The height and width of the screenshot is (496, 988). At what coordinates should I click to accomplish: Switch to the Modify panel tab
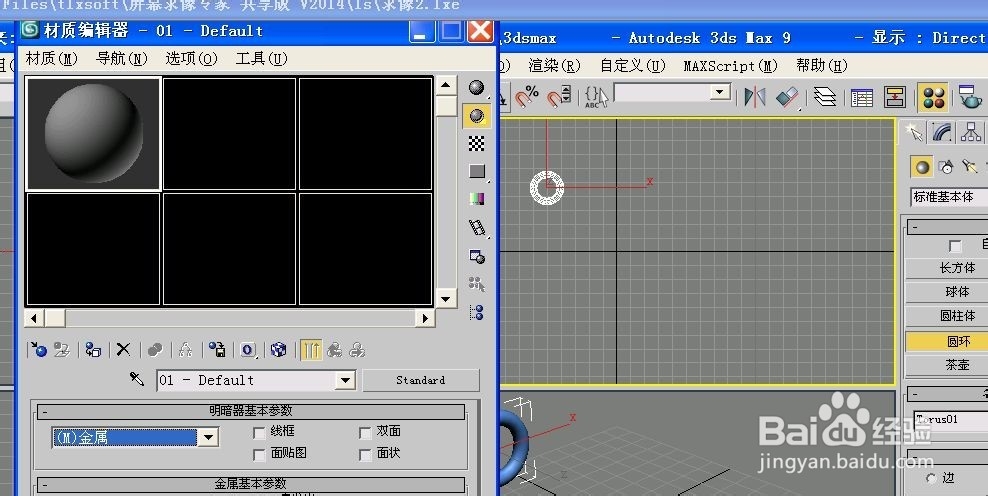click(942, 132)
